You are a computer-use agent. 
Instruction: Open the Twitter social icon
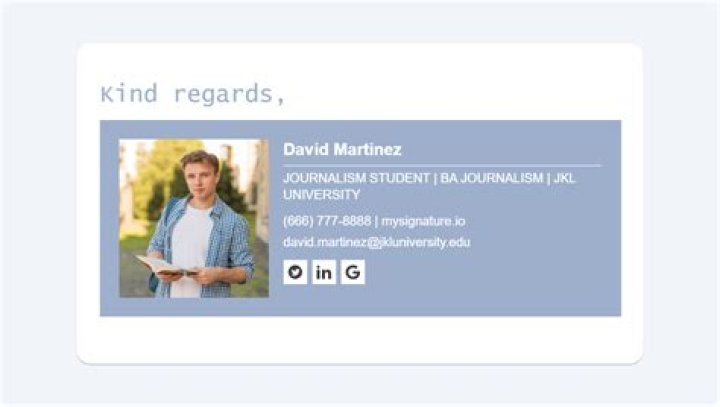[294, 272]
